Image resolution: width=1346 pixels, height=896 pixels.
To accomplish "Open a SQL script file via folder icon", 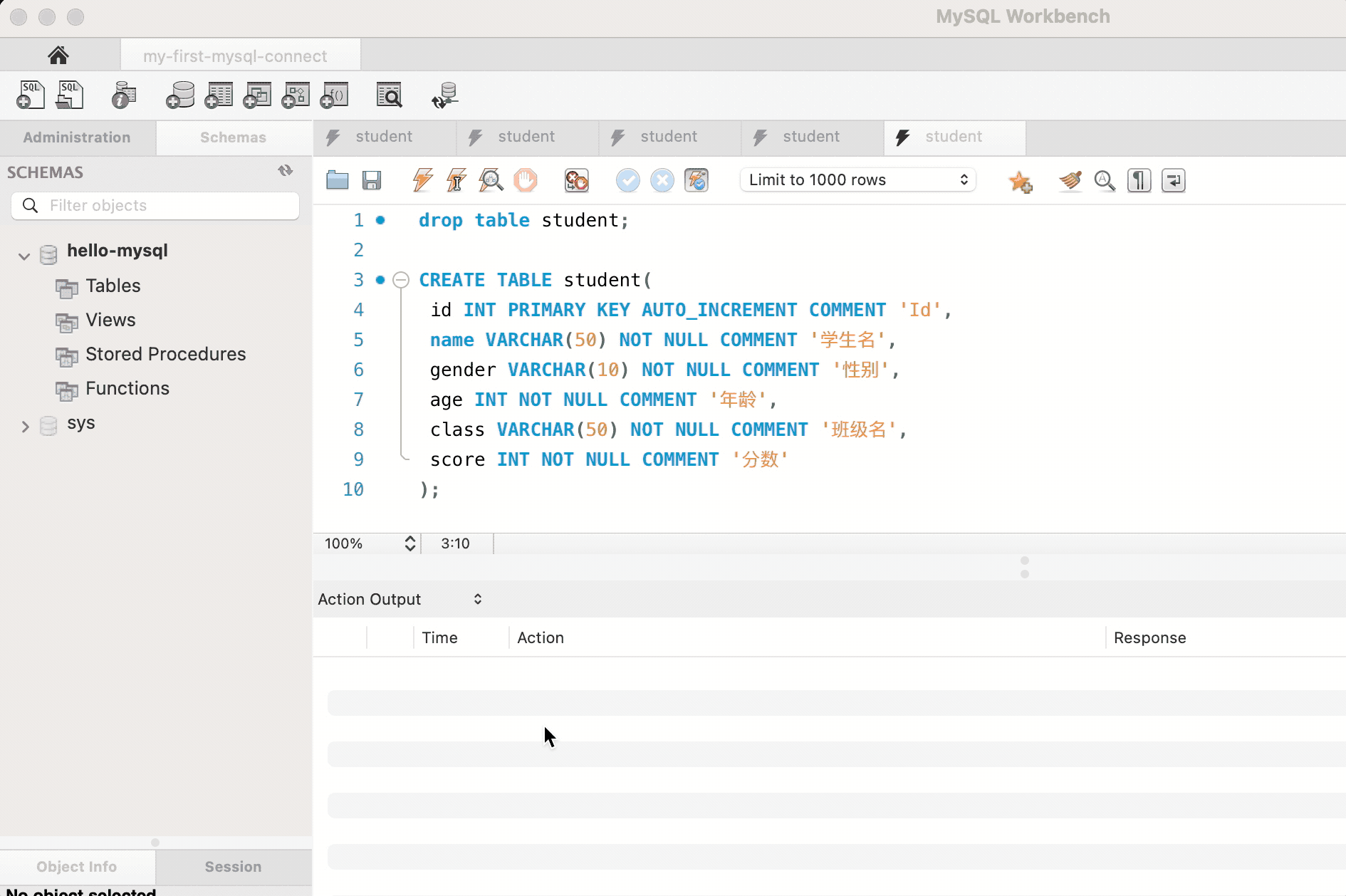I will coord(338,180).
